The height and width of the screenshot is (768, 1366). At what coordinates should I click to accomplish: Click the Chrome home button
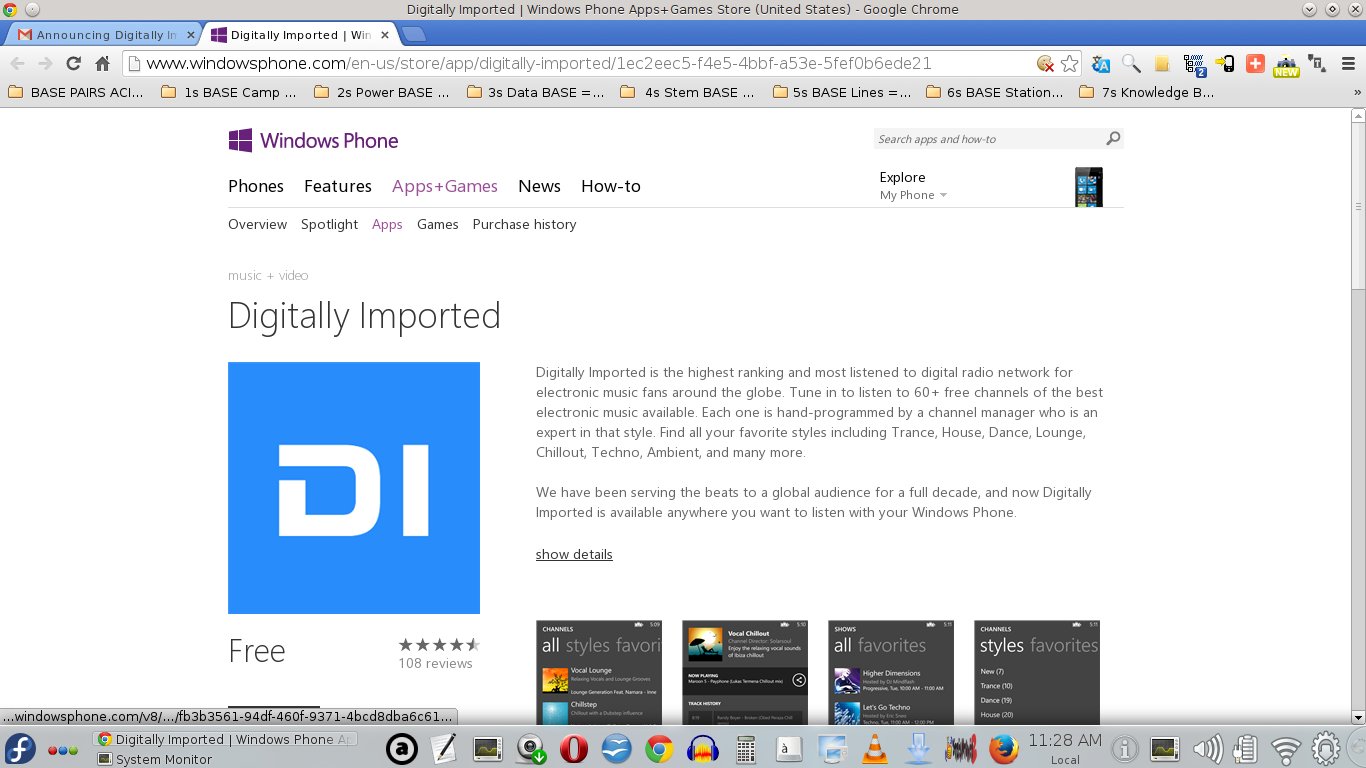102,63
